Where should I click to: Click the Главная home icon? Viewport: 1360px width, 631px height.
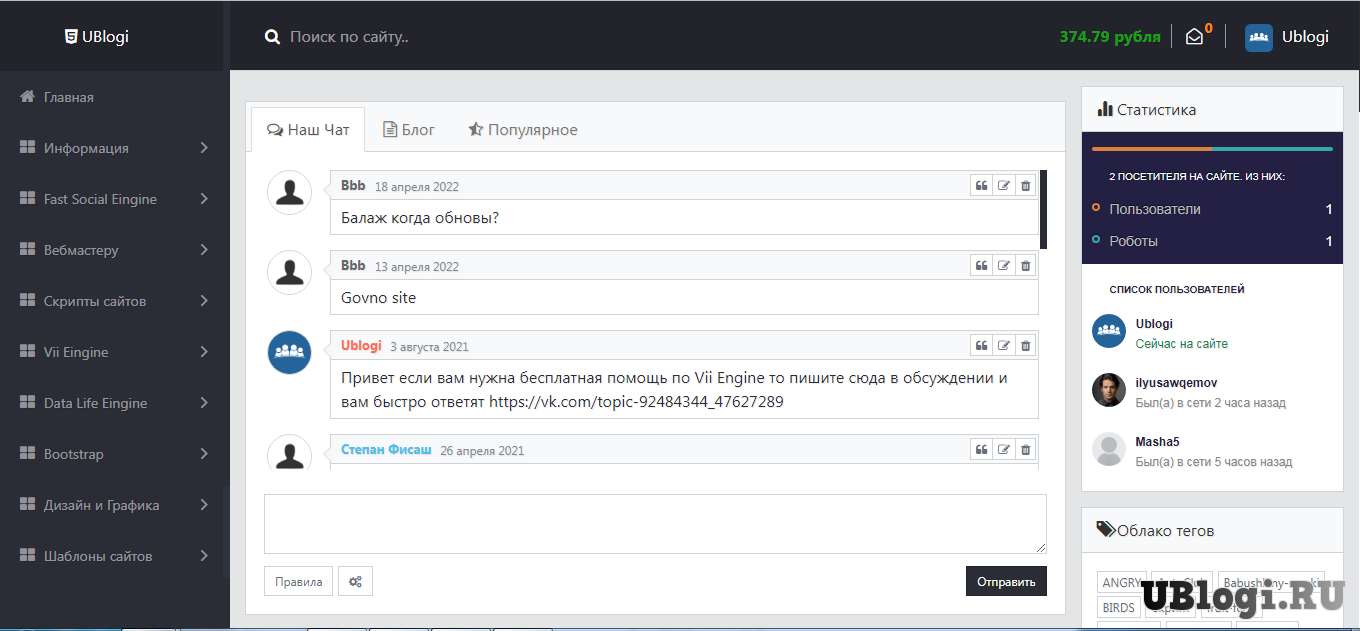pyautogui.click(x=28, y=97)
